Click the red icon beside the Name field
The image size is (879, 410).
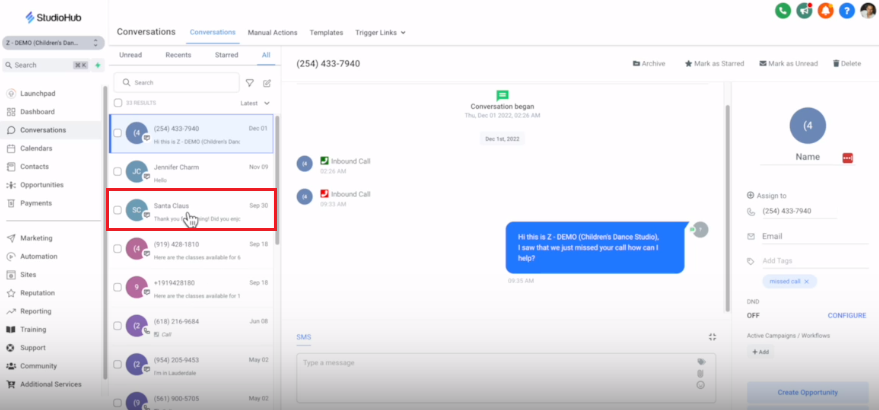click(x=848, y=159)
